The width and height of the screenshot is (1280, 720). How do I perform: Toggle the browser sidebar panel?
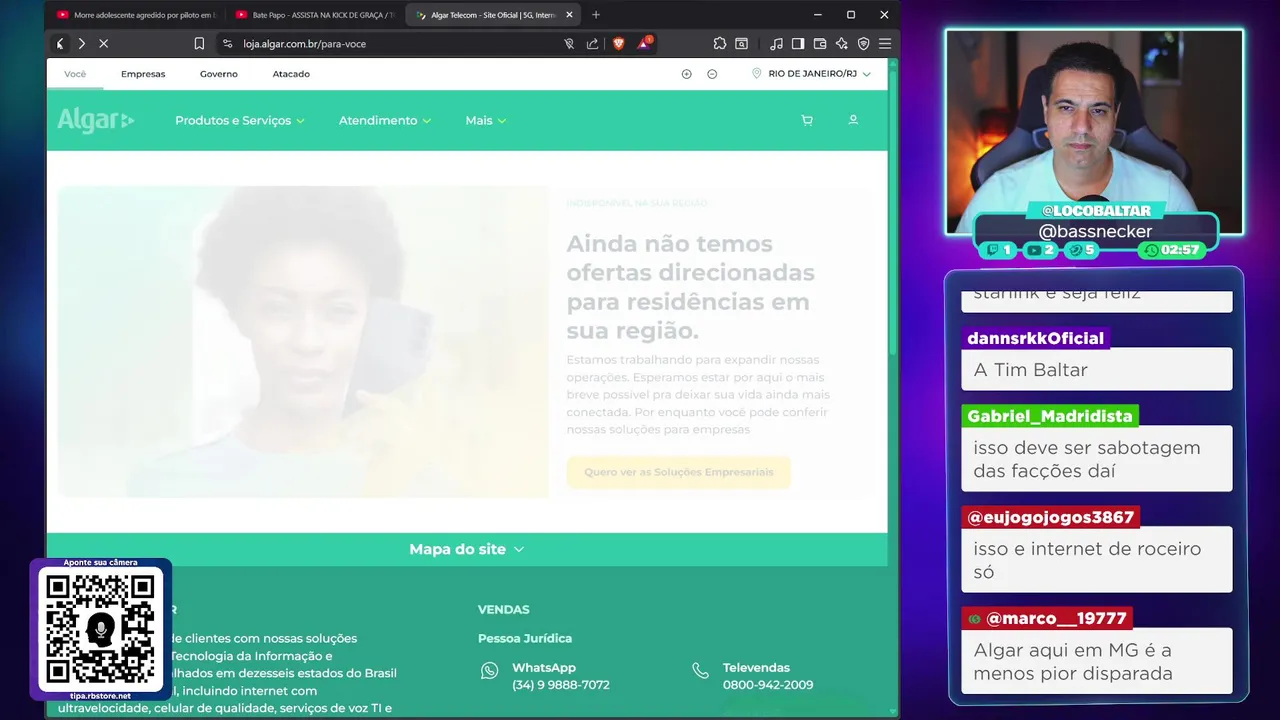(x=798, y=44)
